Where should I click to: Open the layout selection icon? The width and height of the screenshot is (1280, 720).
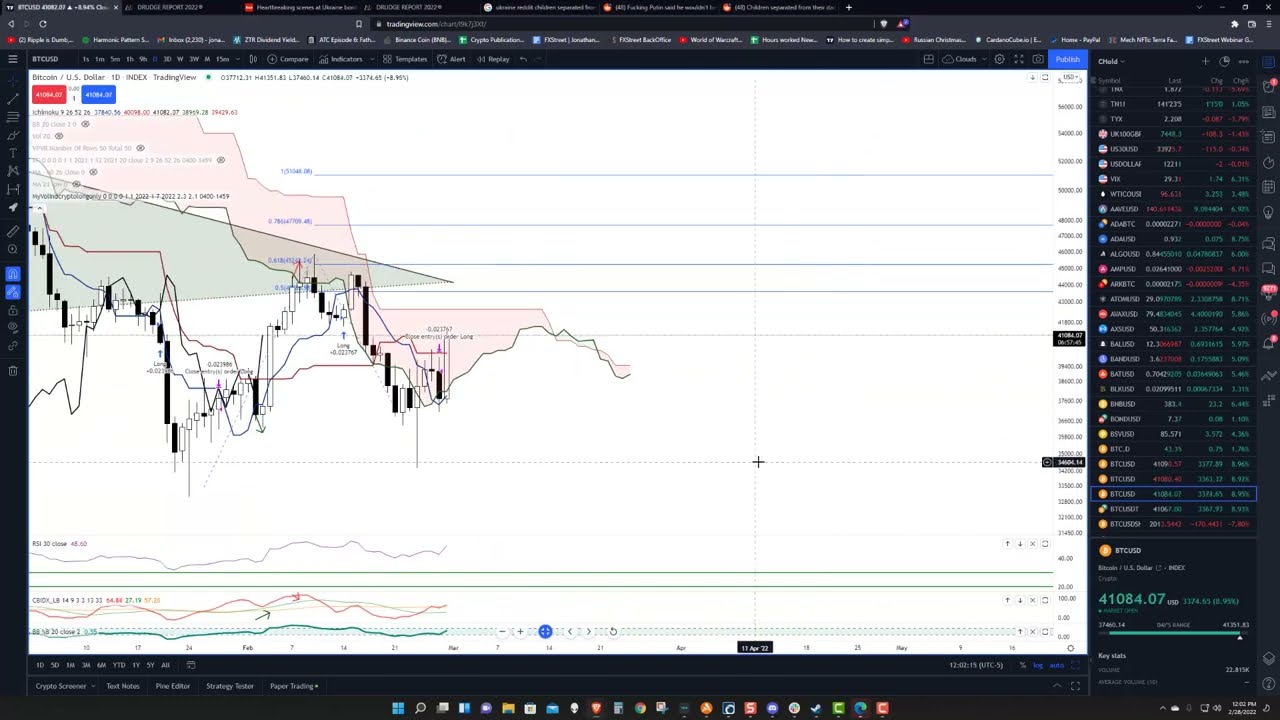929,59
